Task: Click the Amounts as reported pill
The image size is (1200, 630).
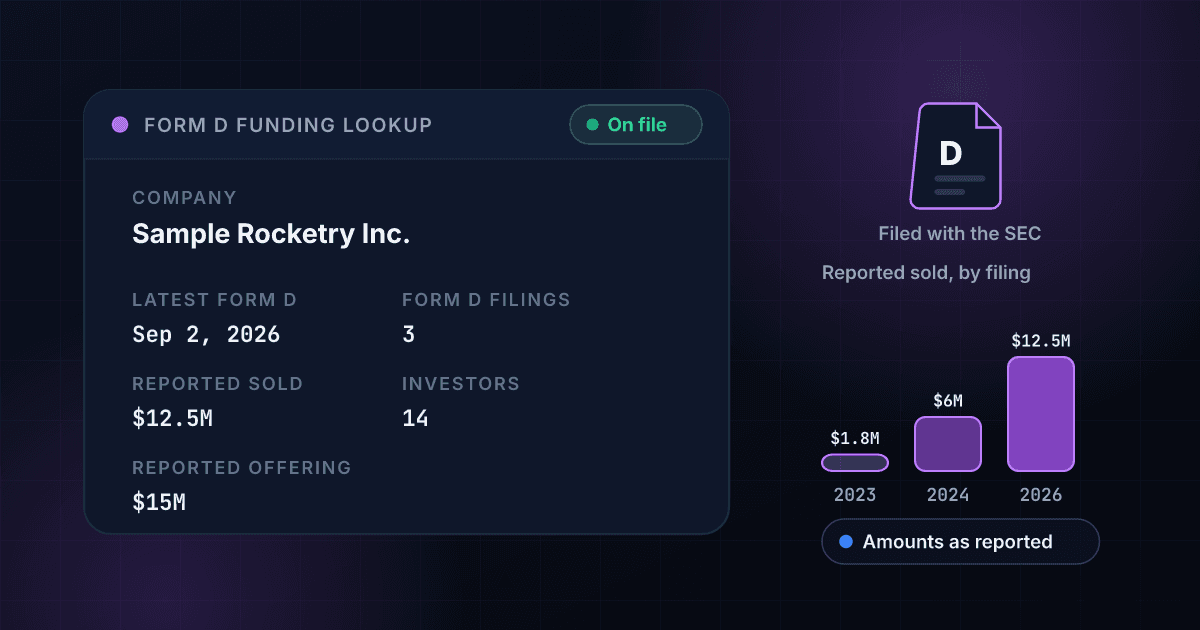Action: click(x=960, y=542)
